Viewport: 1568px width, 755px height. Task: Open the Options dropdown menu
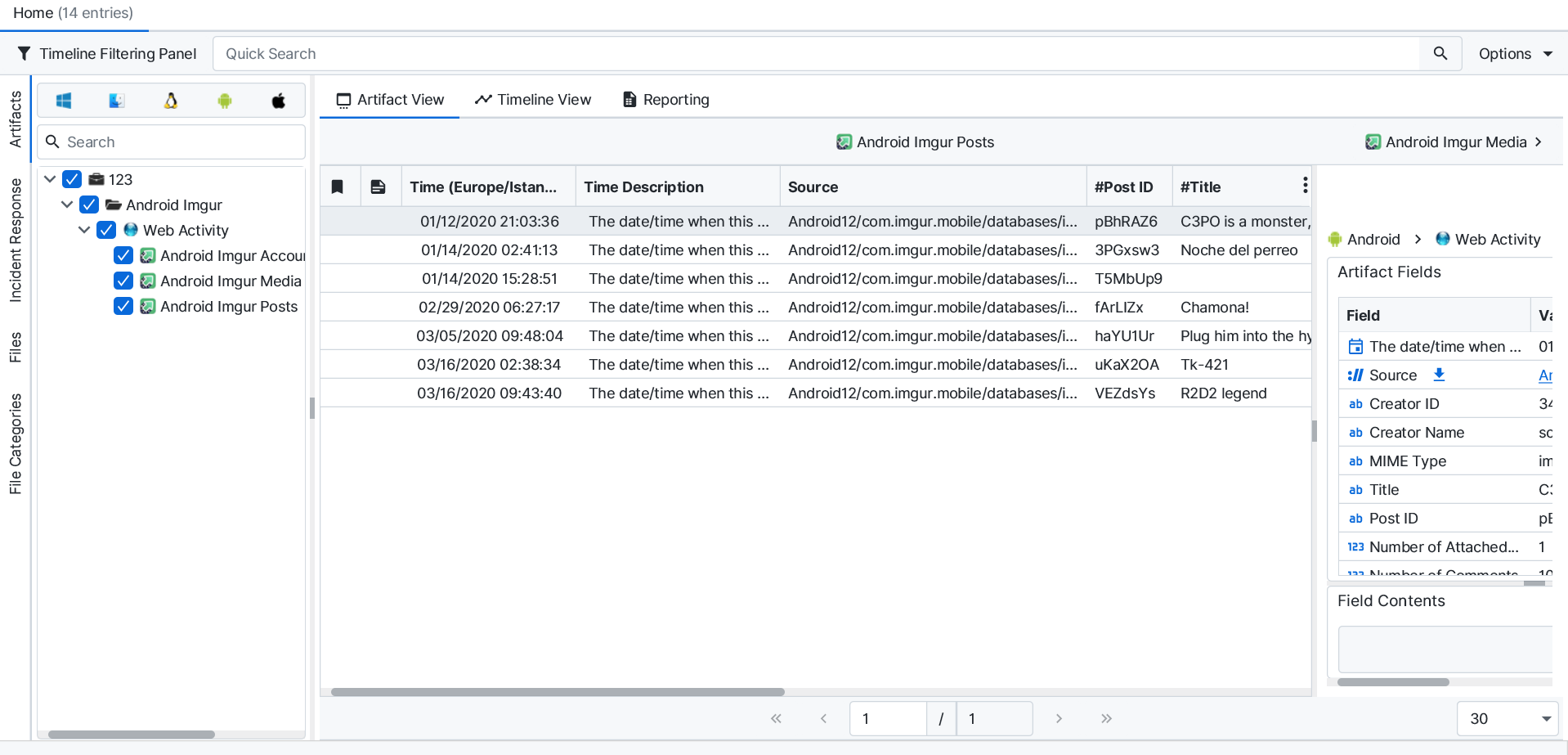click(x=1515, y=54)
